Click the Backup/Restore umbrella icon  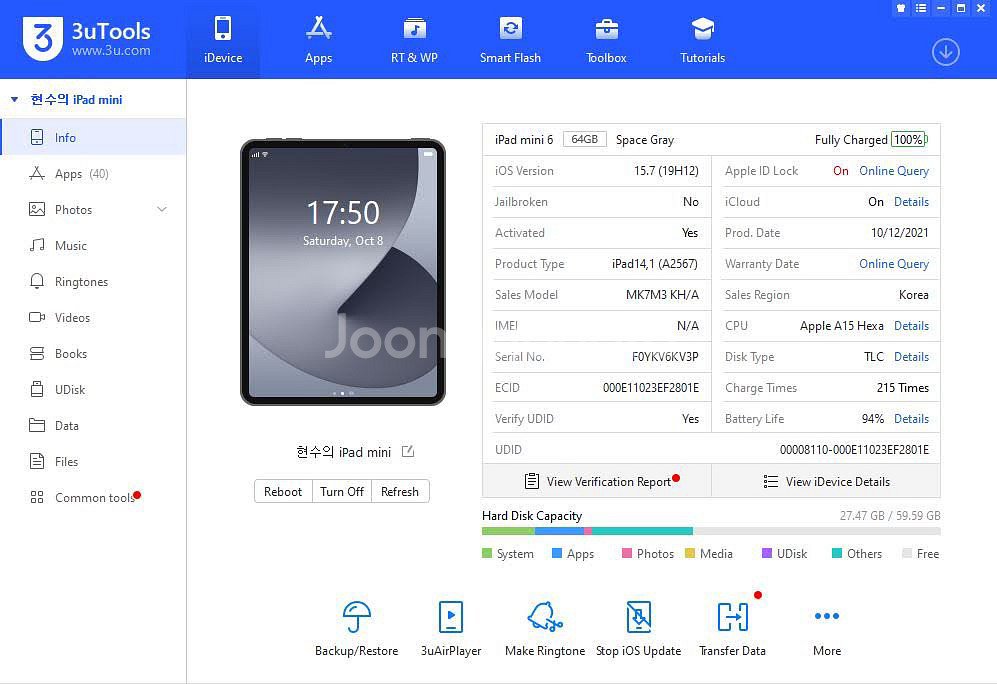356,616
